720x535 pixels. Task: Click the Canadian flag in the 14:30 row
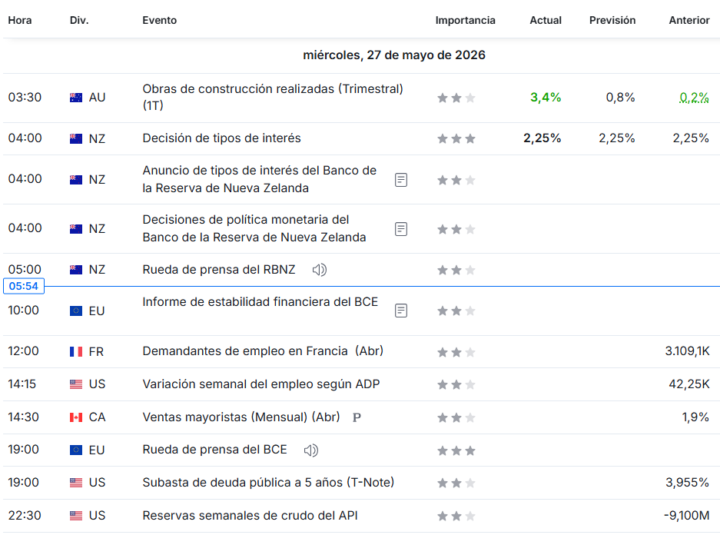tap(76, 417)
